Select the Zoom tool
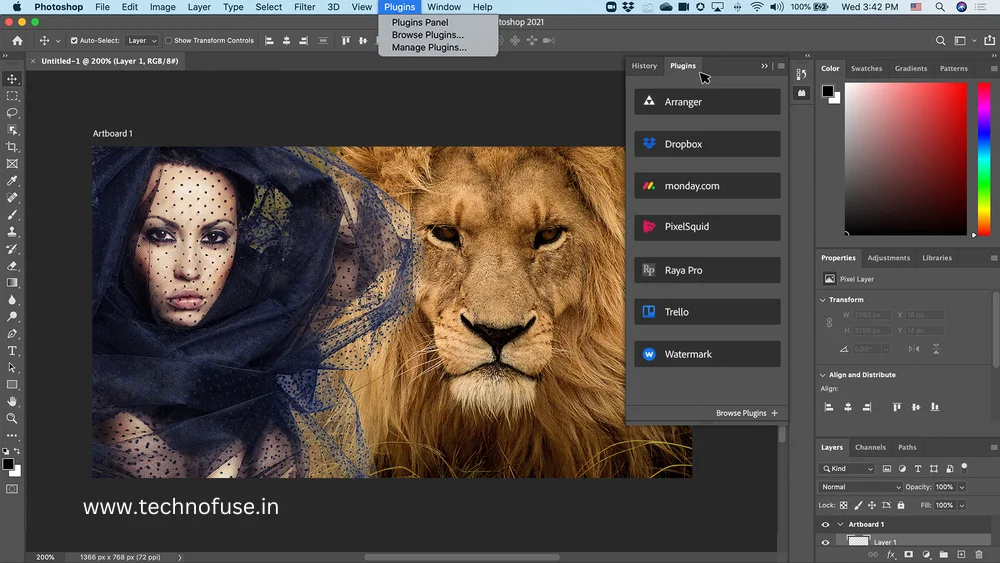The height and width of the screenshot is (563, 1000). click(x=12, y=418)
